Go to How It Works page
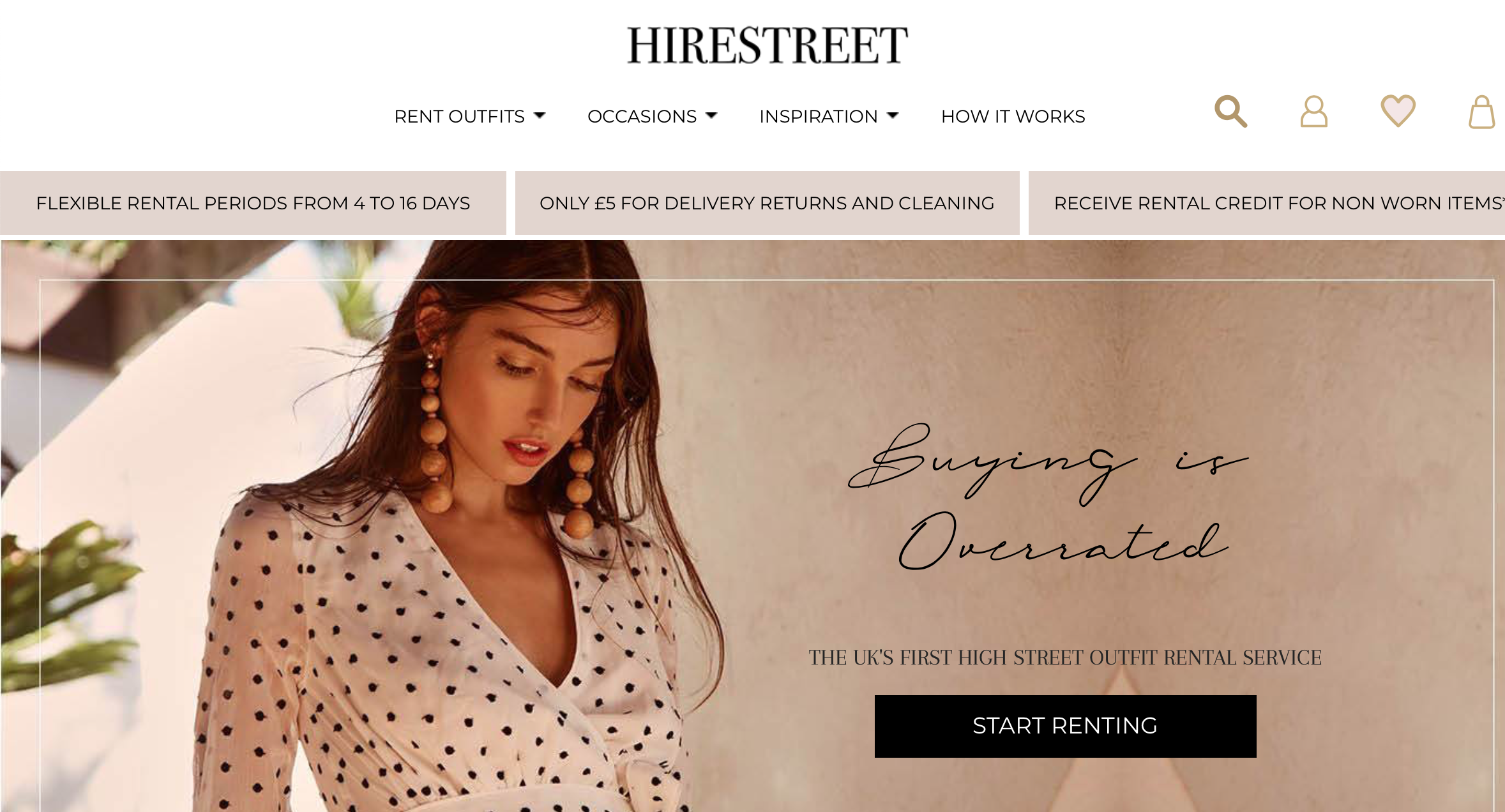This screenshot has height=812, width=1505. [1013, 116]
